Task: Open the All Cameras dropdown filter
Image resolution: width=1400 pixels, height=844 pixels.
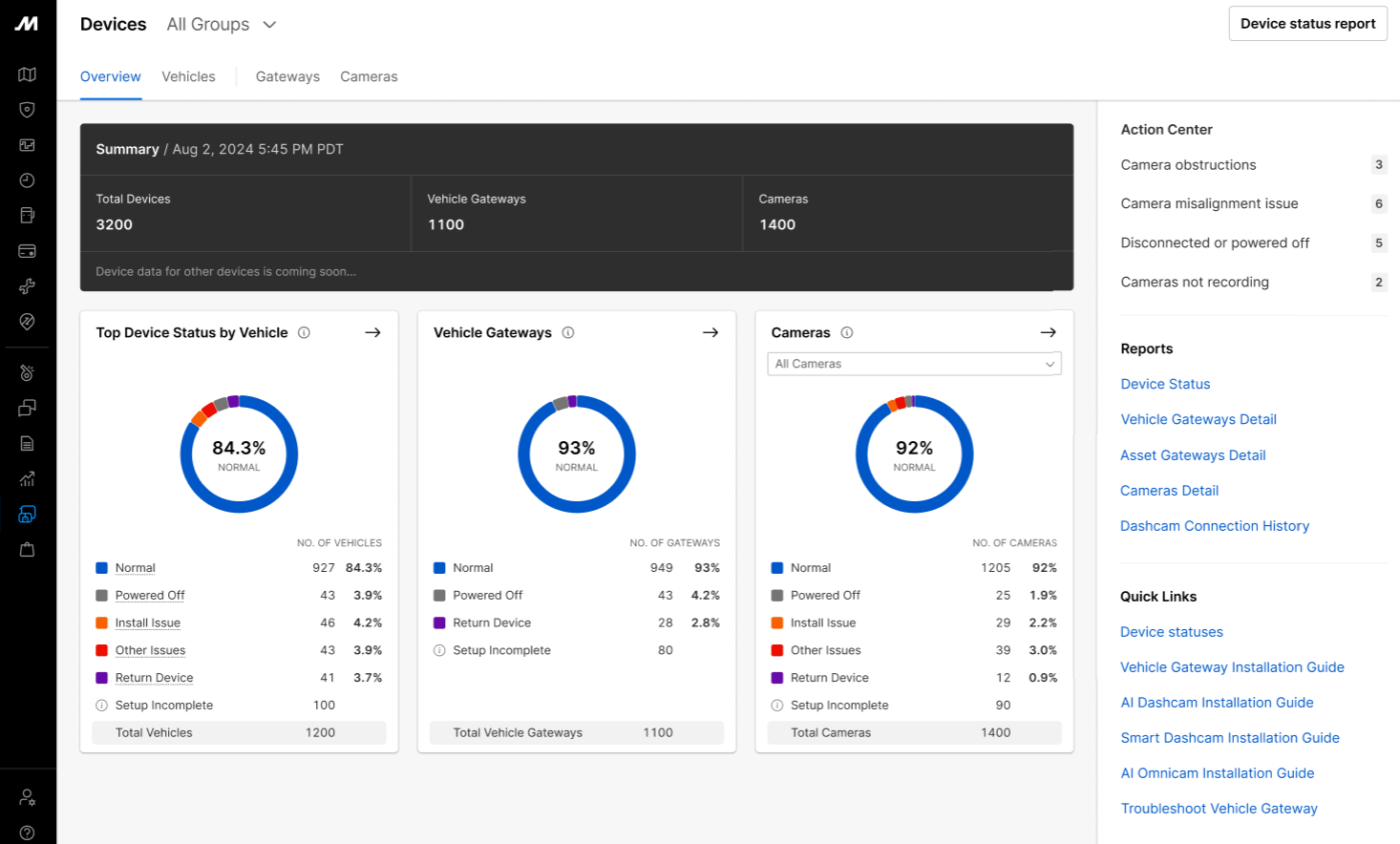Action: [x=914, y=364]
